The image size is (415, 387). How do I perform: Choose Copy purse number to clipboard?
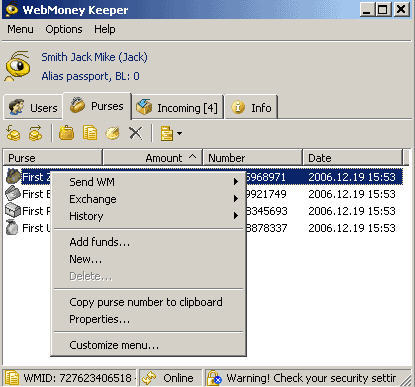click(148, 302)
